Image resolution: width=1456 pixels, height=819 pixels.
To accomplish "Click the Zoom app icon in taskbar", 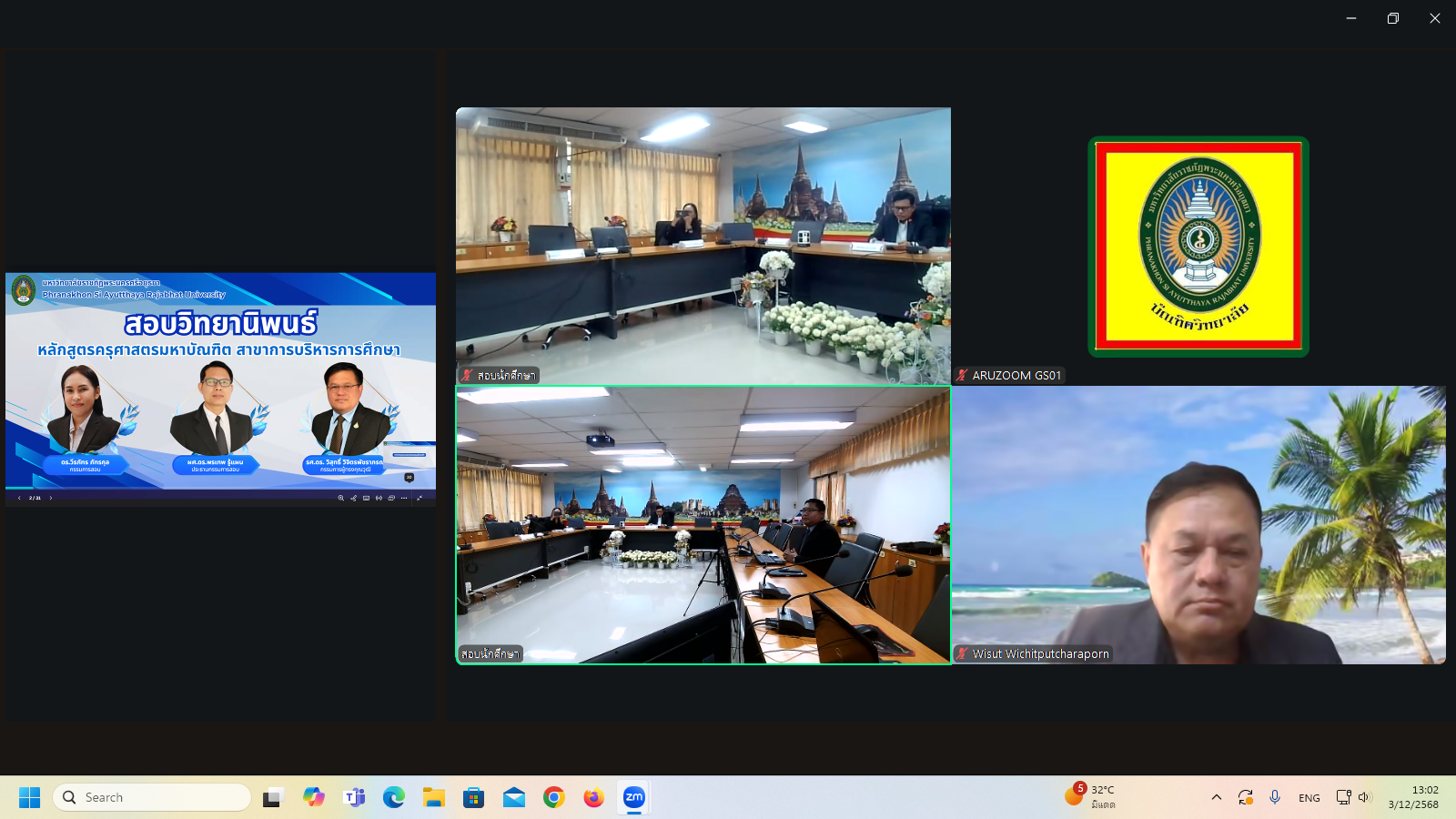I will [x=633, y=797].
